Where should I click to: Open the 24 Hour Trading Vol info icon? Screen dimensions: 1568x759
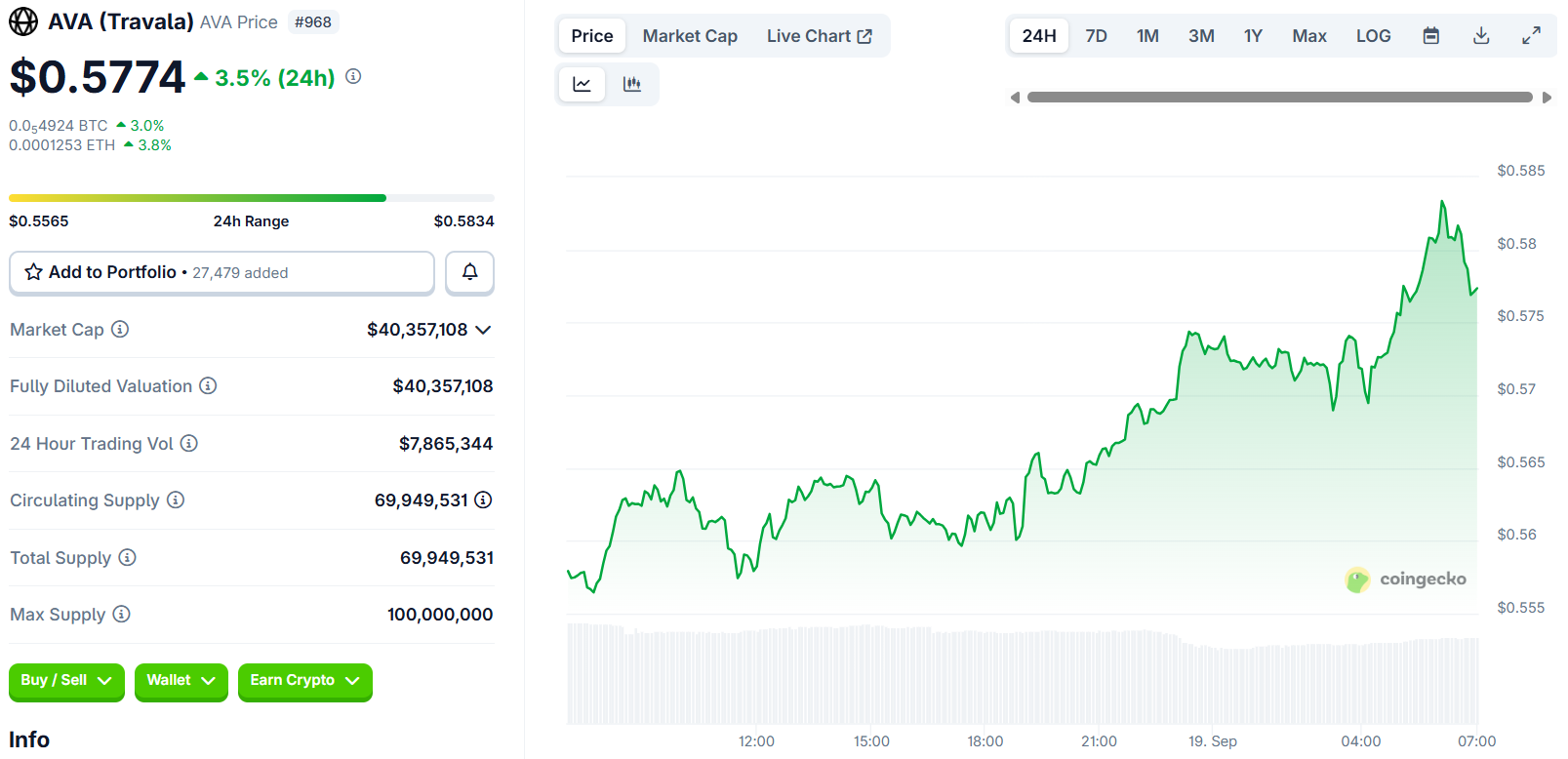point(189,443)
